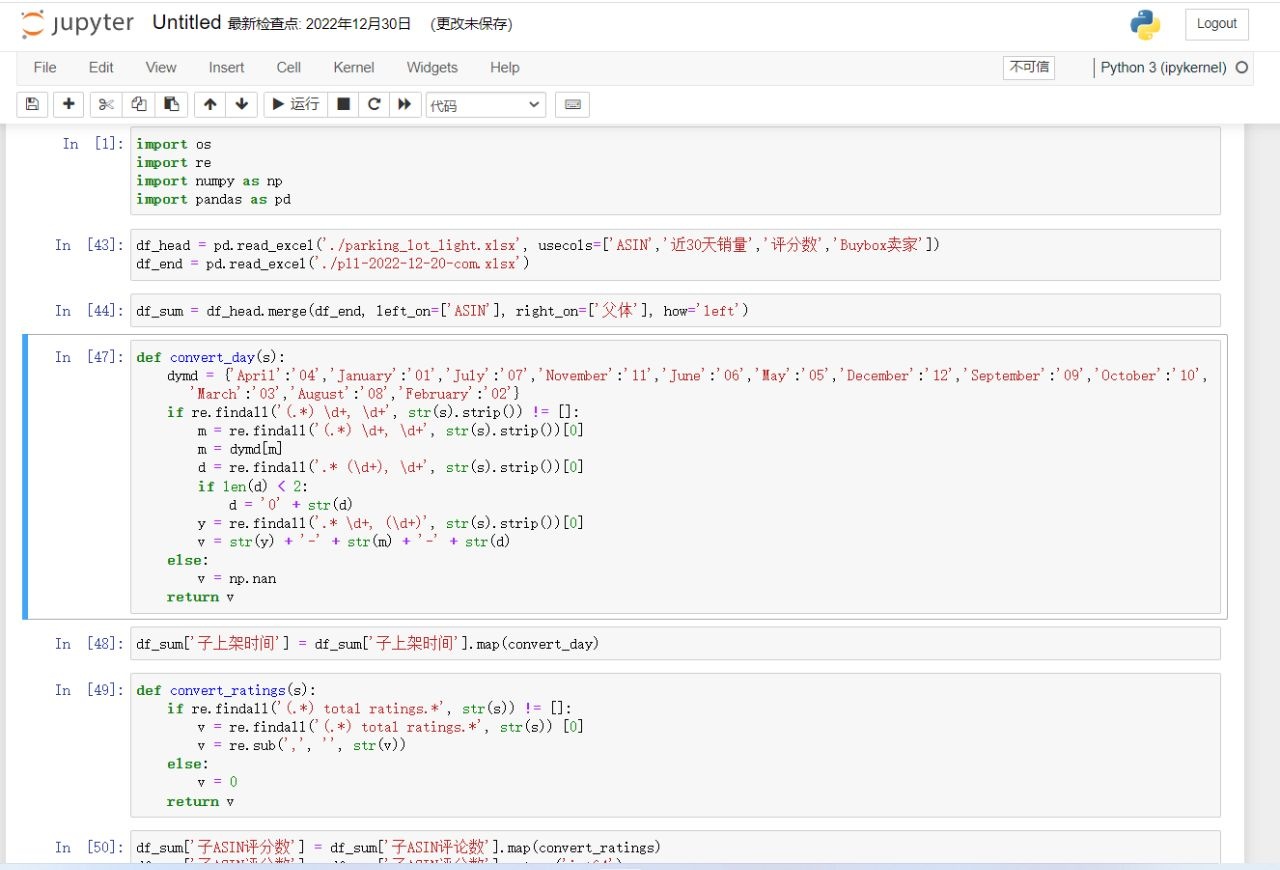The width and height of the screenshot is (1280, 870).
Task: Select the import statements code cell
Action: (x=675, y=171)
